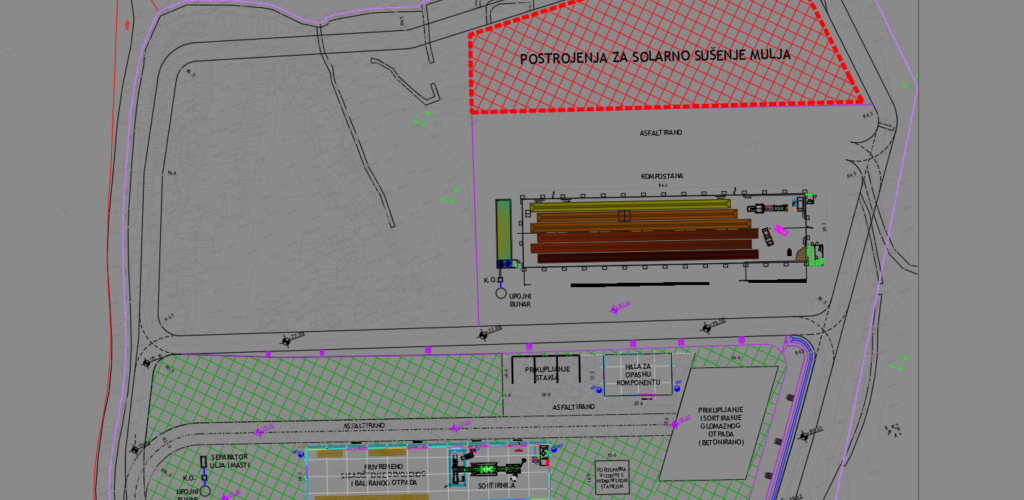This screenshot has height=500, width=1024.
Task: Click the blue pump symbol below green tank
Action: [x=505, y=264]
